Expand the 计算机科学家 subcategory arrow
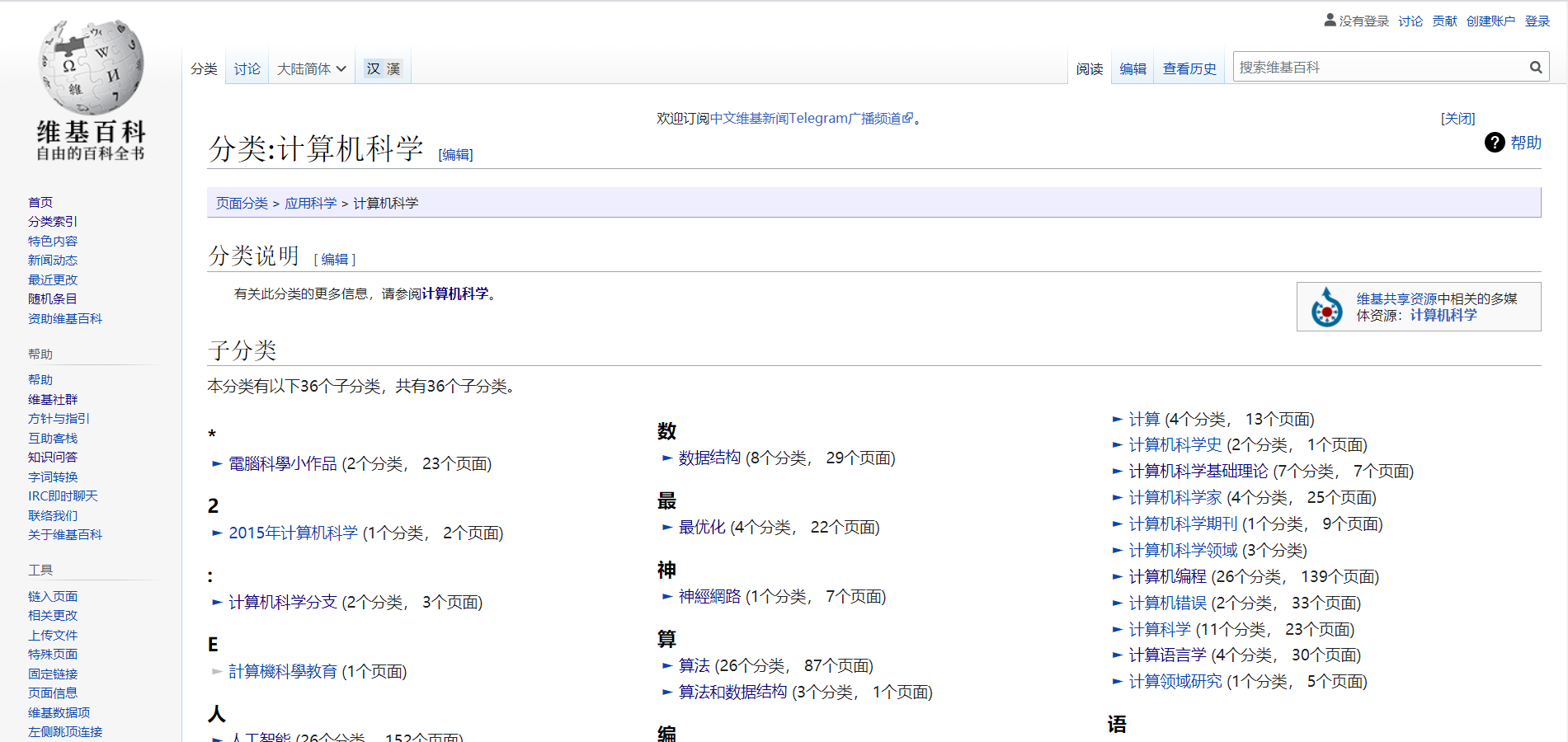1568x742 pixels. (1118, 498)
